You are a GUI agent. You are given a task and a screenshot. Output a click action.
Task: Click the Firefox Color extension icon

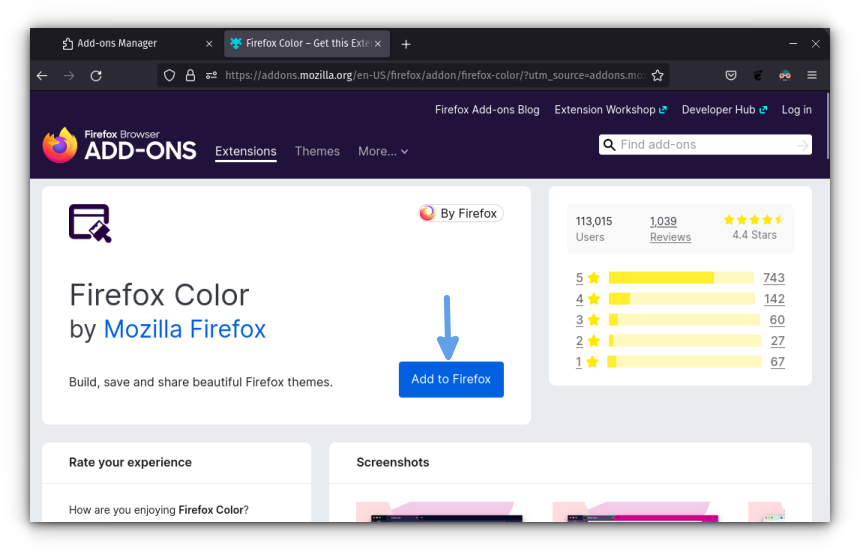(x=90, y=223)
